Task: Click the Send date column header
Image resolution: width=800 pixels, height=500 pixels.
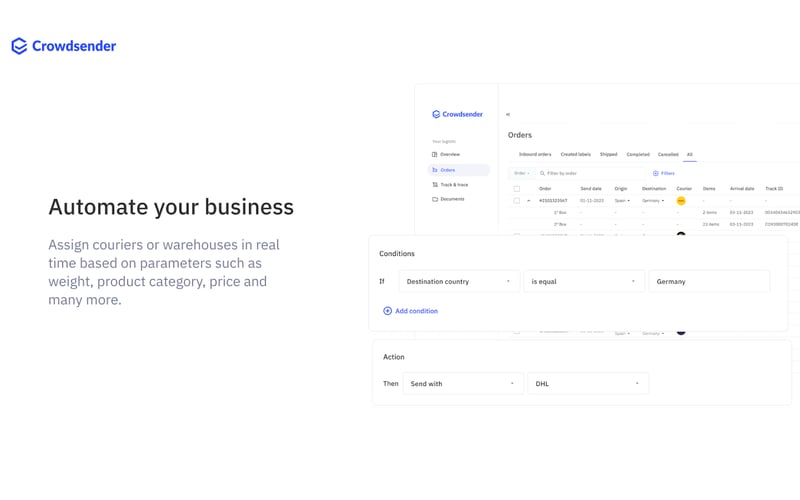Action: tap(591, 189)
